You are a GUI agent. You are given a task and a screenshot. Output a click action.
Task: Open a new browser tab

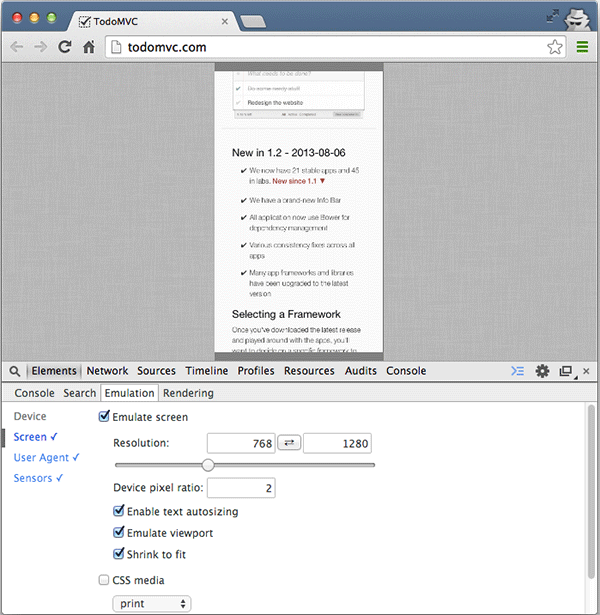coord(253,22)
